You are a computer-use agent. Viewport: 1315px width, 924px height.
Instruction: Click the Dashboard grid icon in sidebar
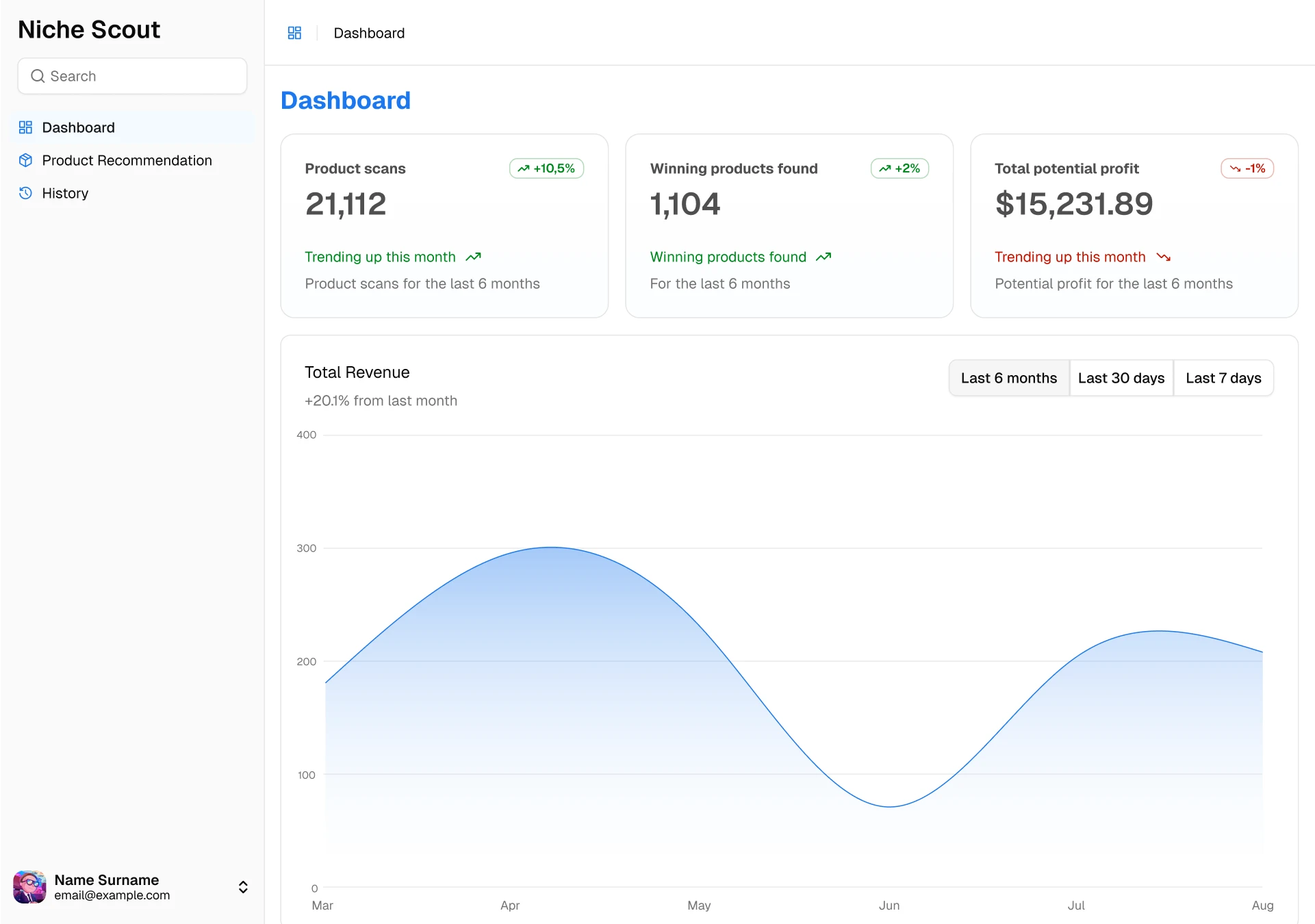coord(25,127)
